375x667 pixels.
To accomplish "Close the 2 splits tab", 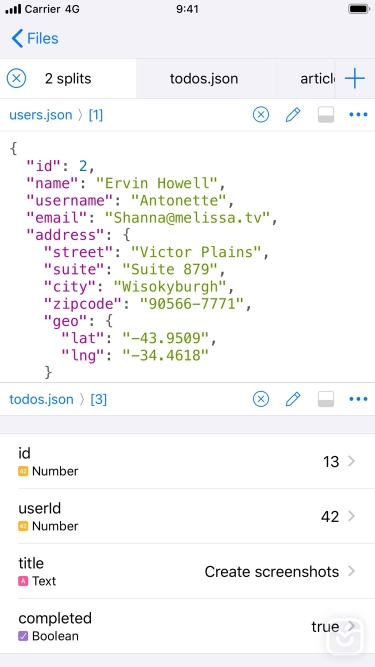I will [17, 79].
